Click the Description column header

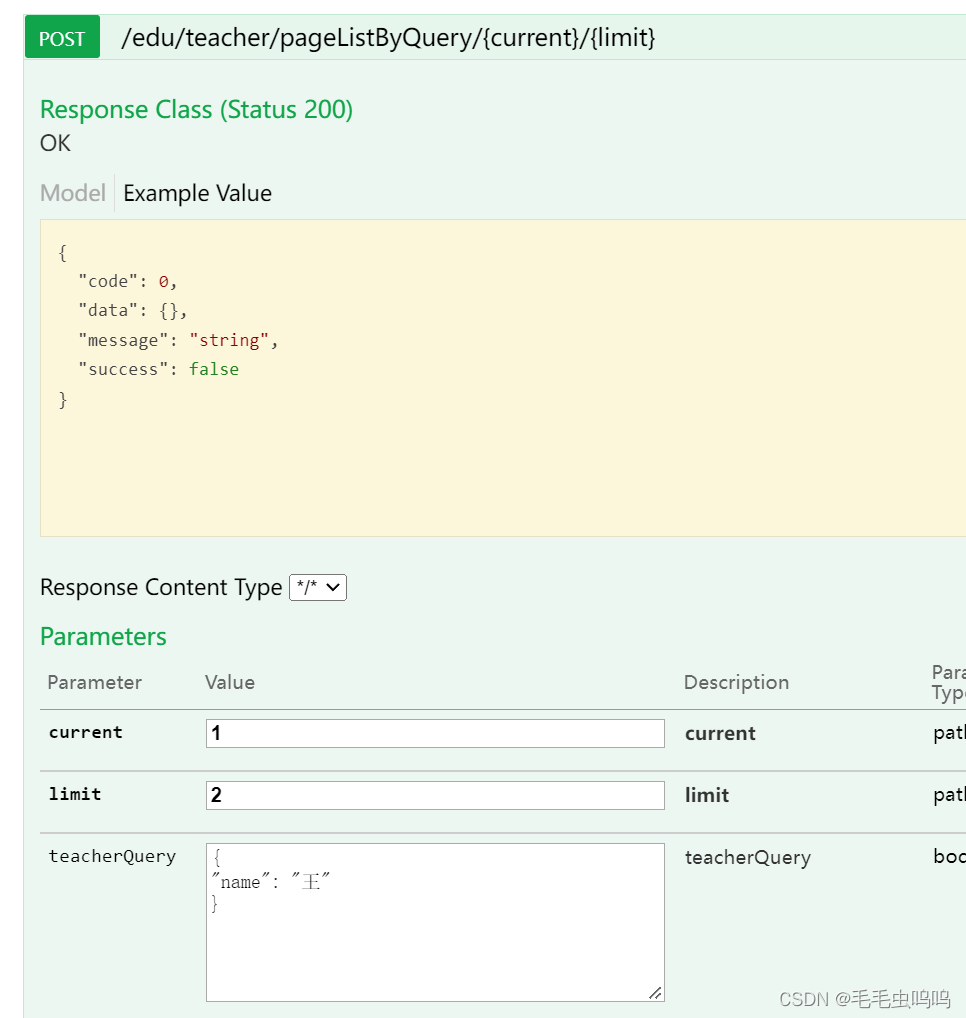coord(736,682)
